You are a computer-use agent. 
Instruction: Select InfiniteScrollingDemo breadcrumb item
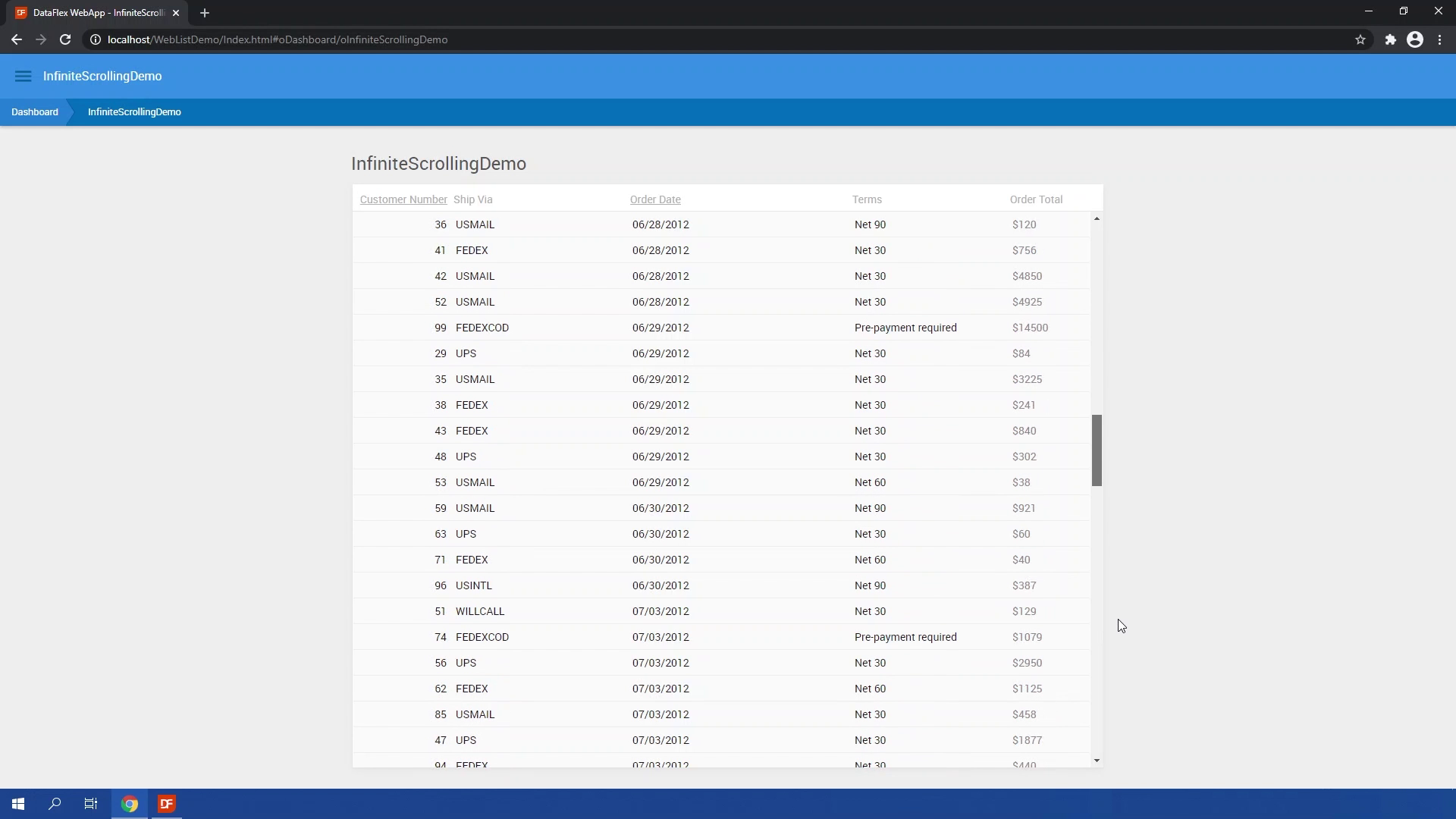(134, 111)
